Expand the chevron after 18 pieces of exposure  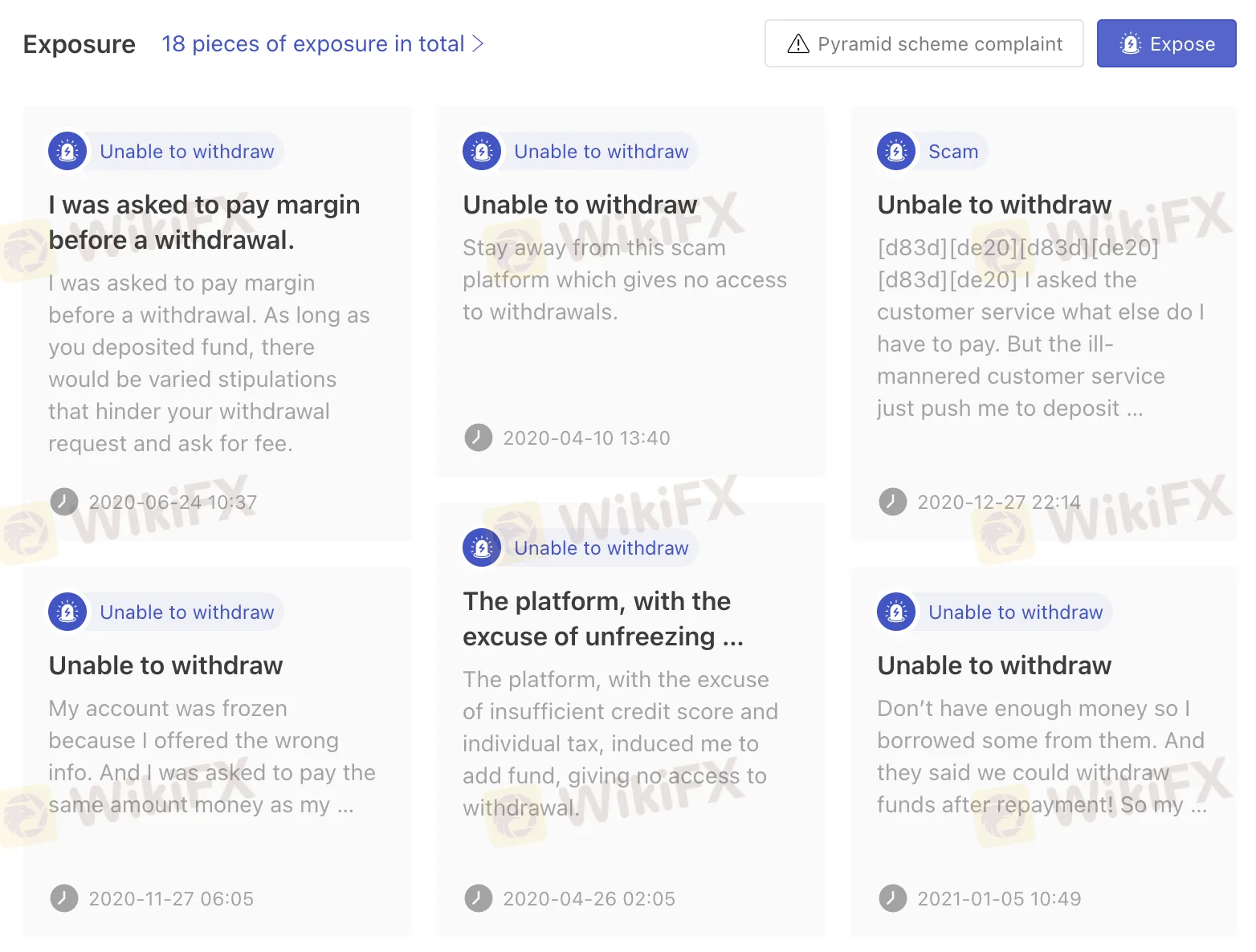click(476, 44)
